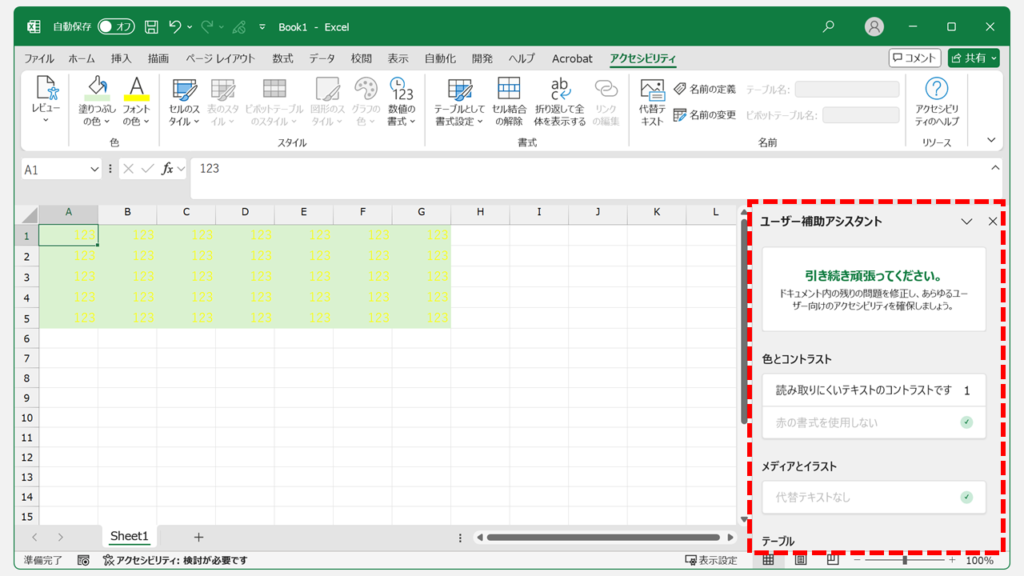This screenshot has width=1024, height=576.
Task: Click the セル結合の解除 unmerge cells icon
Action: click(509, 88)
